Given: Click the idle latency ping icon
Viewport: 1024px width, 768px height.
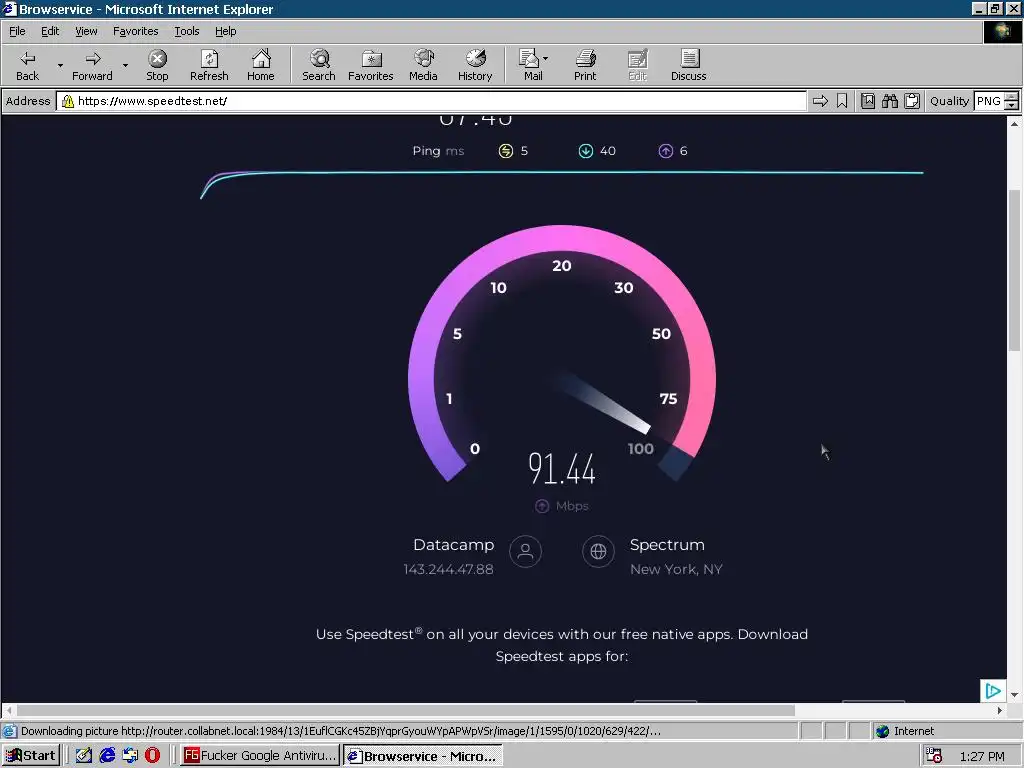Looking at the screenshot, I should coord(505,151).
